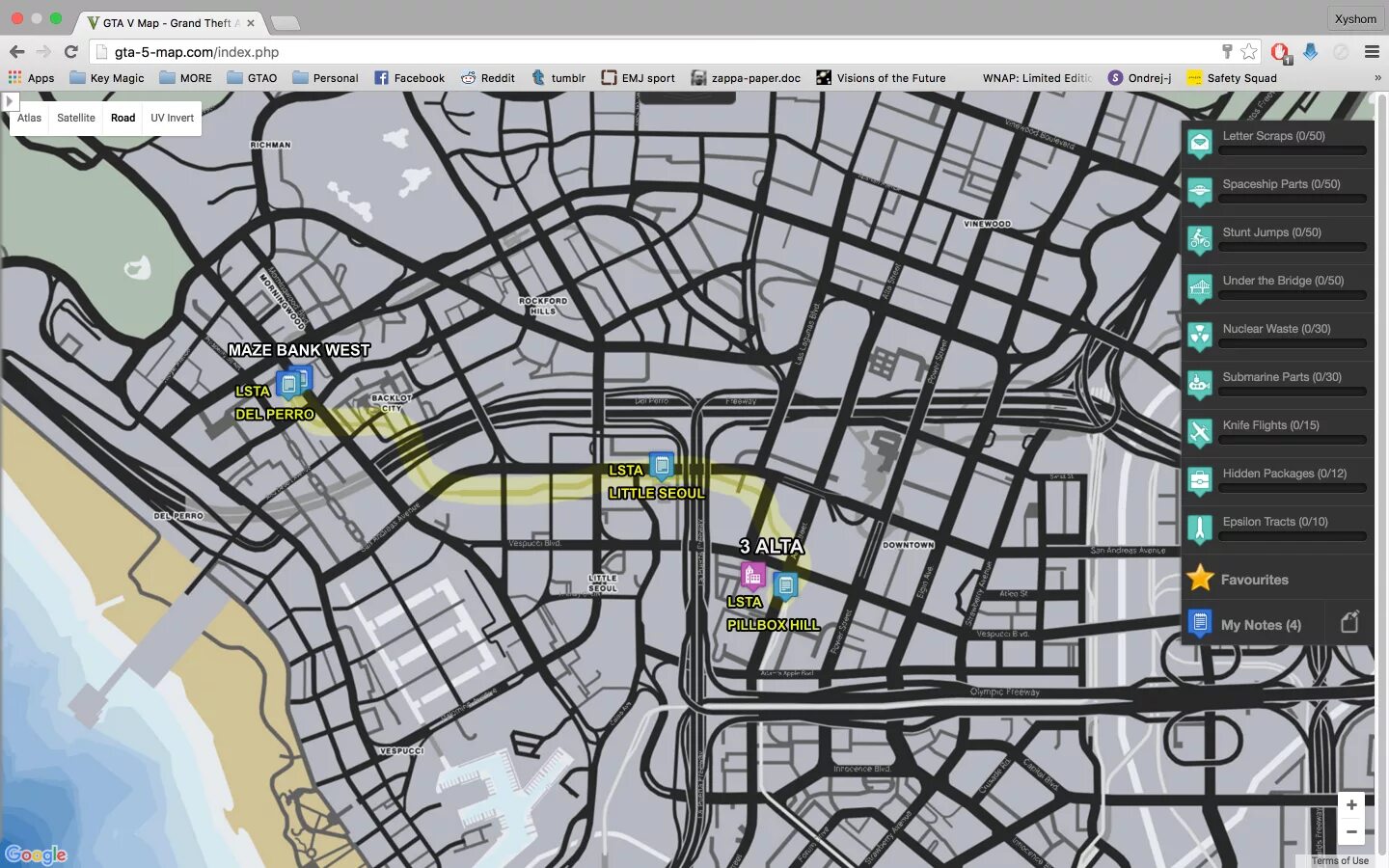
Task: Click the Google logo on the map
Action: [x=36, y=854]
